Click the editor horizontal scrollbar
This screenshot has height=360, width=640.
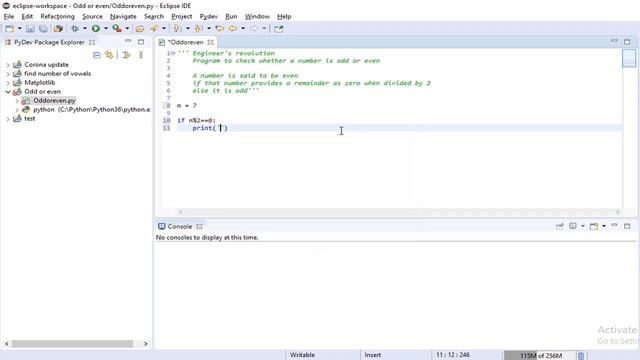398,212
